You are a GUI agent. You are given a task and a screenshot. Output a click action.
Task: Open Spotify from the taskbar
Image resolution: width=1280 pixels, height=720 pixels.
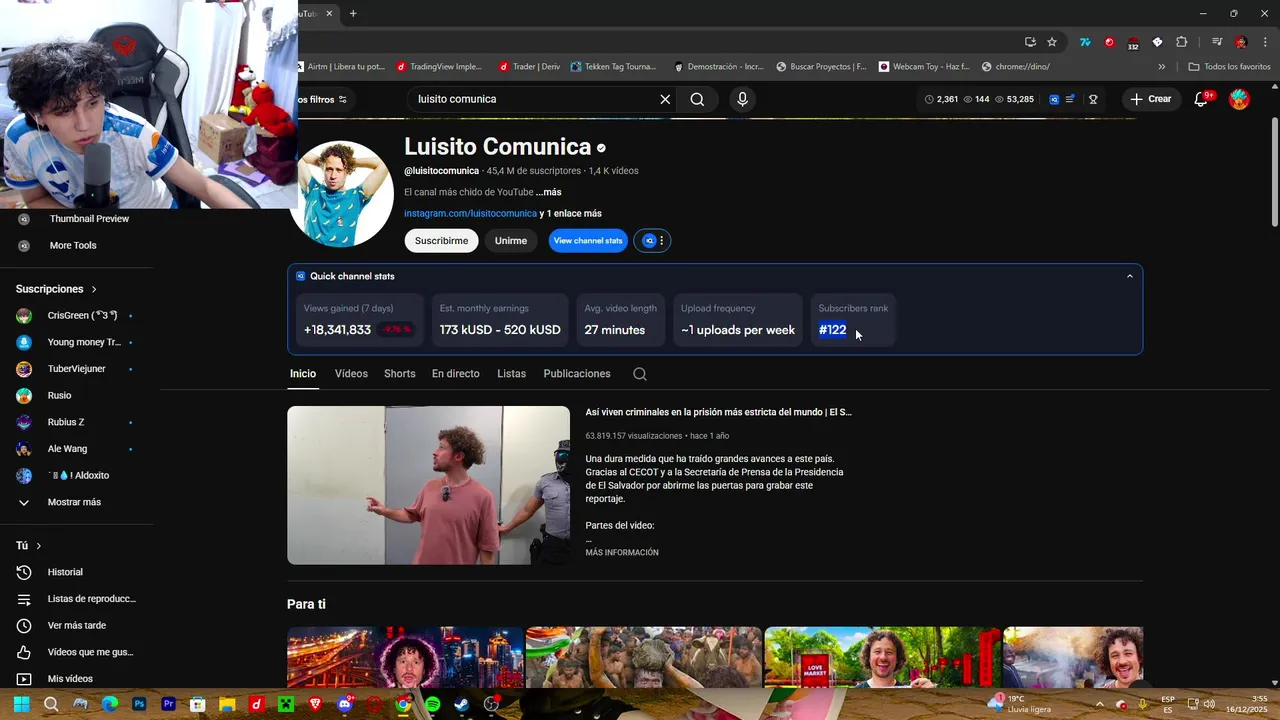432,704
